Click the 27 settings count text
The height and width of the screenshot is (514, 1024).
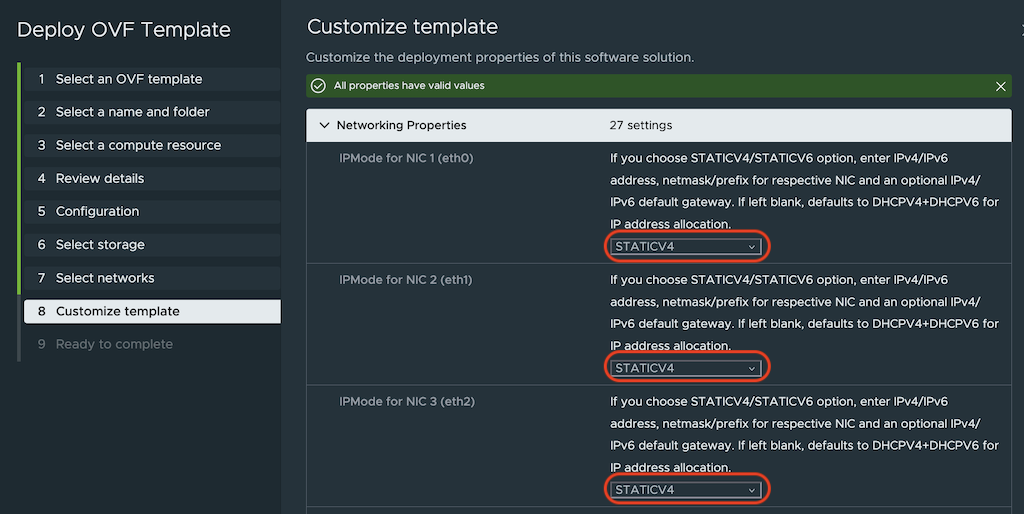tap(640, 126)
